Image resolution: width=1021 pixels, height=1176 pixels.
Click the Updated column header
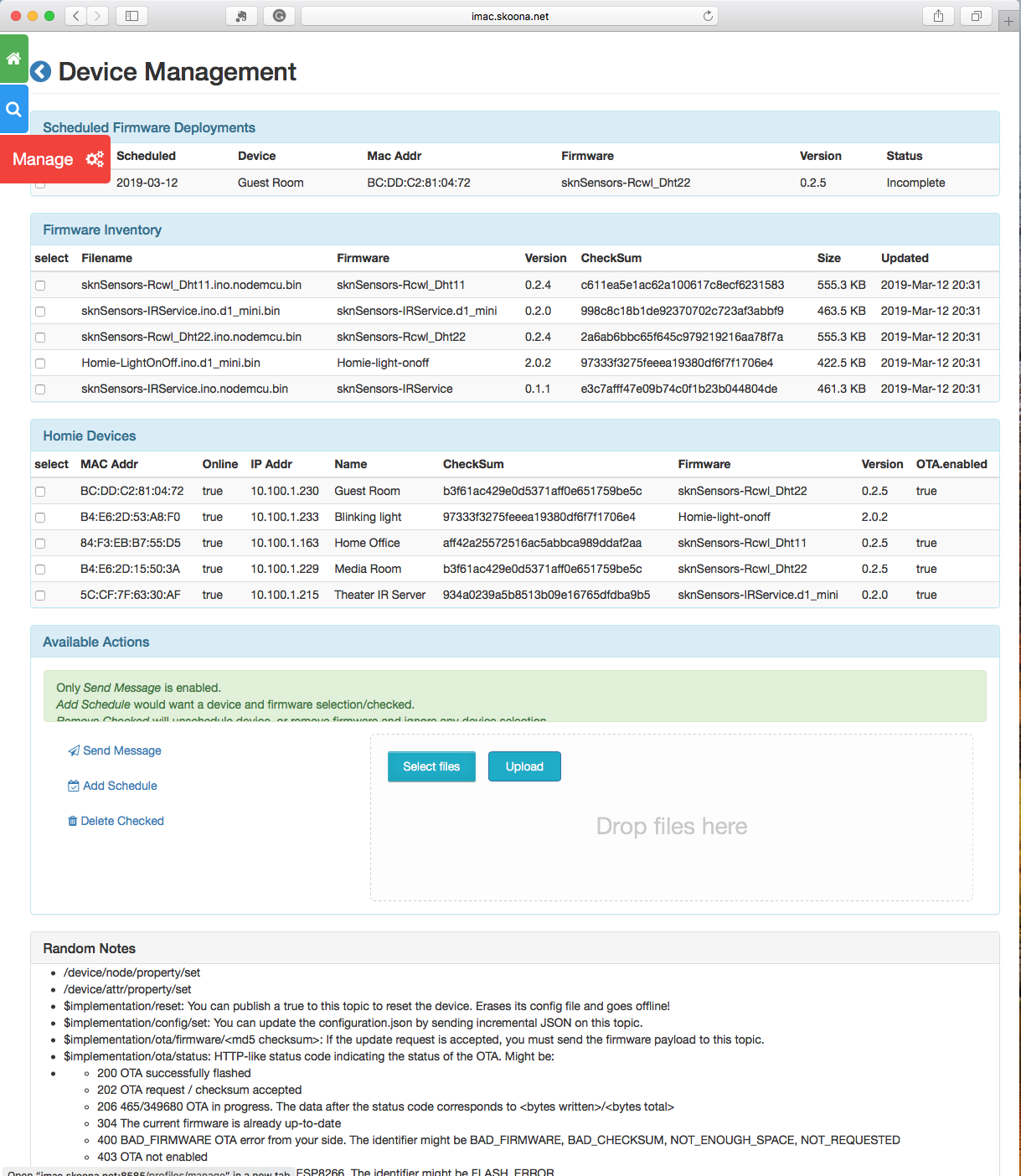point(905,258)
